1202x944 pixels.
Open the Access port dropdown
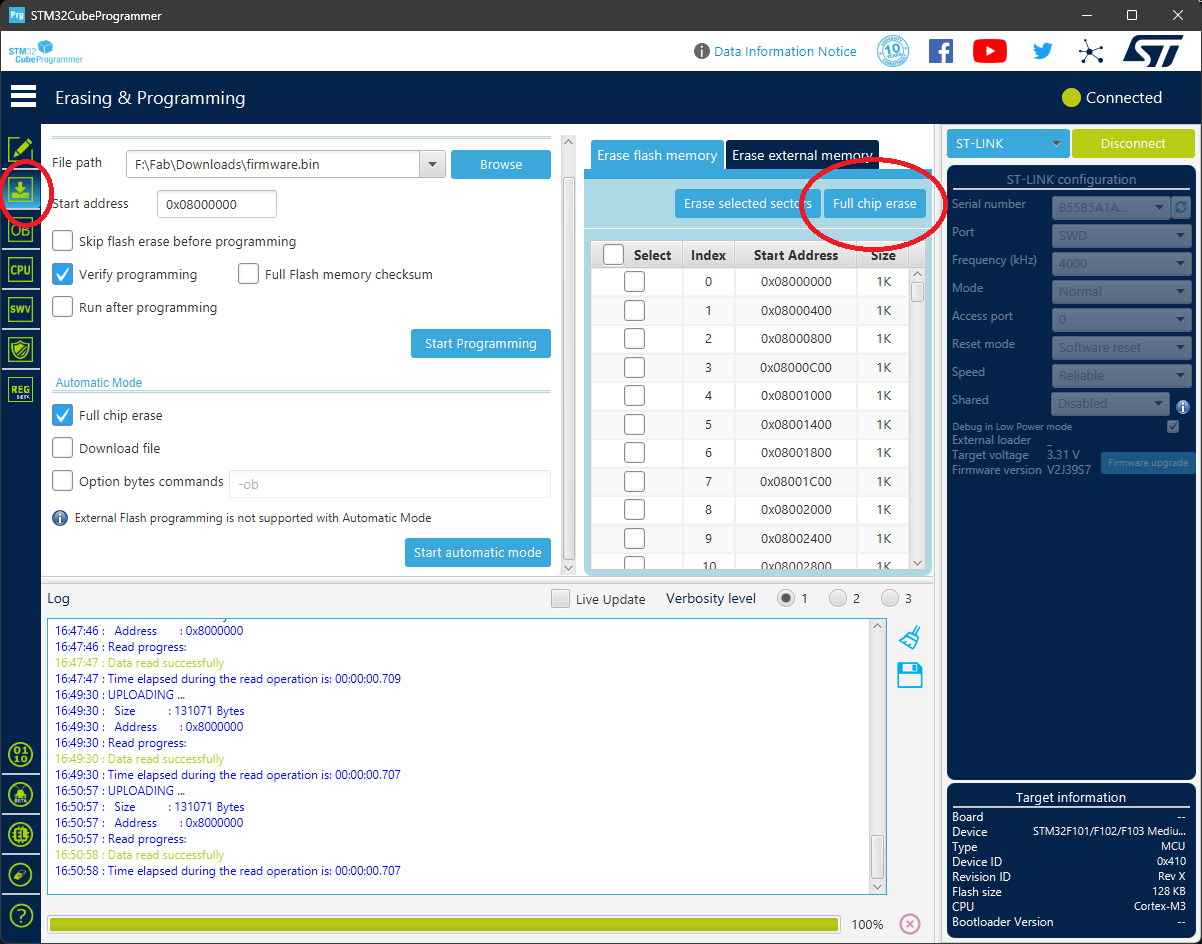(1121, 319)
